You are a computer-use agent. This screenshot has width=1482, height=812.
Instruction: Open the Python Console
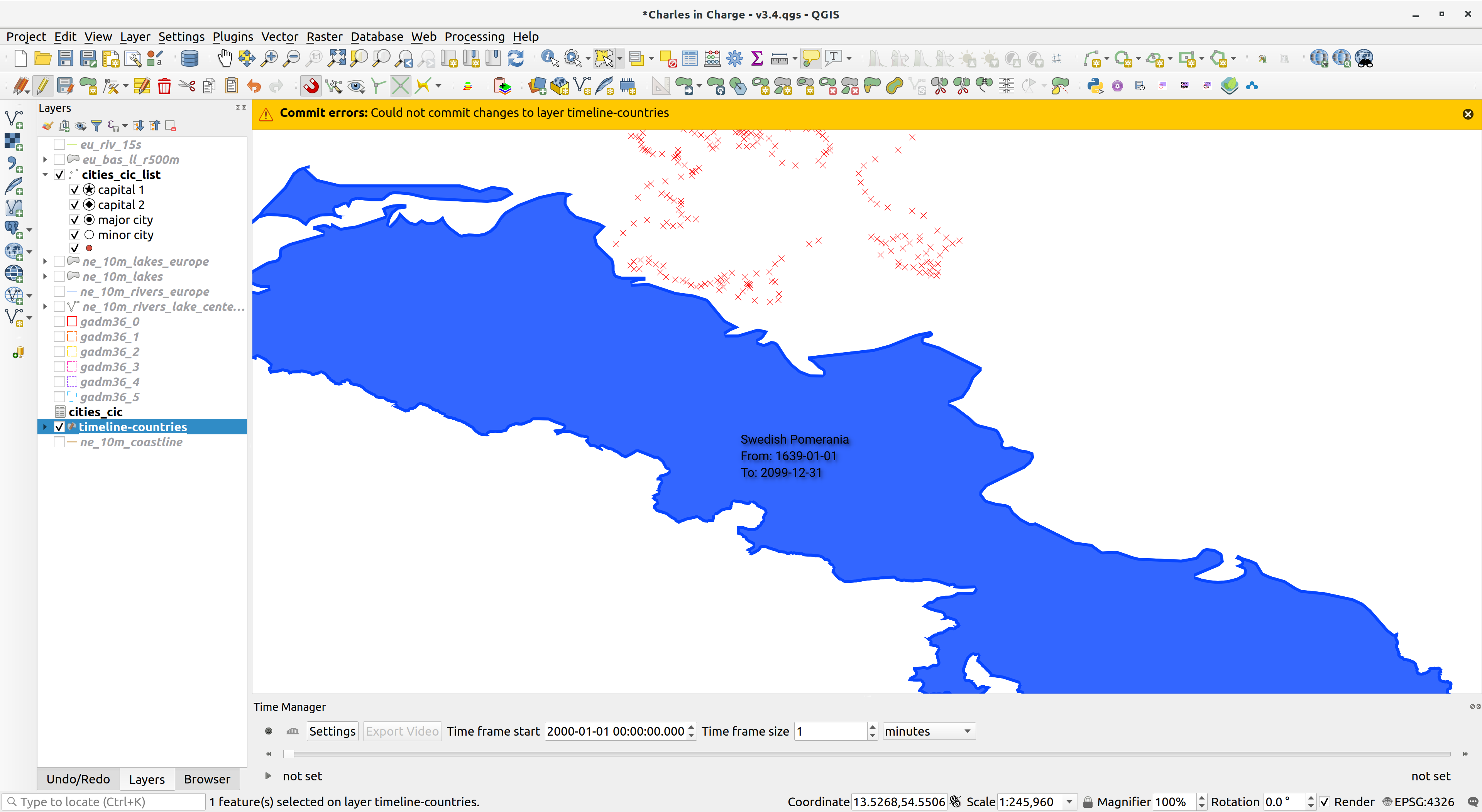click(1095, 85)
